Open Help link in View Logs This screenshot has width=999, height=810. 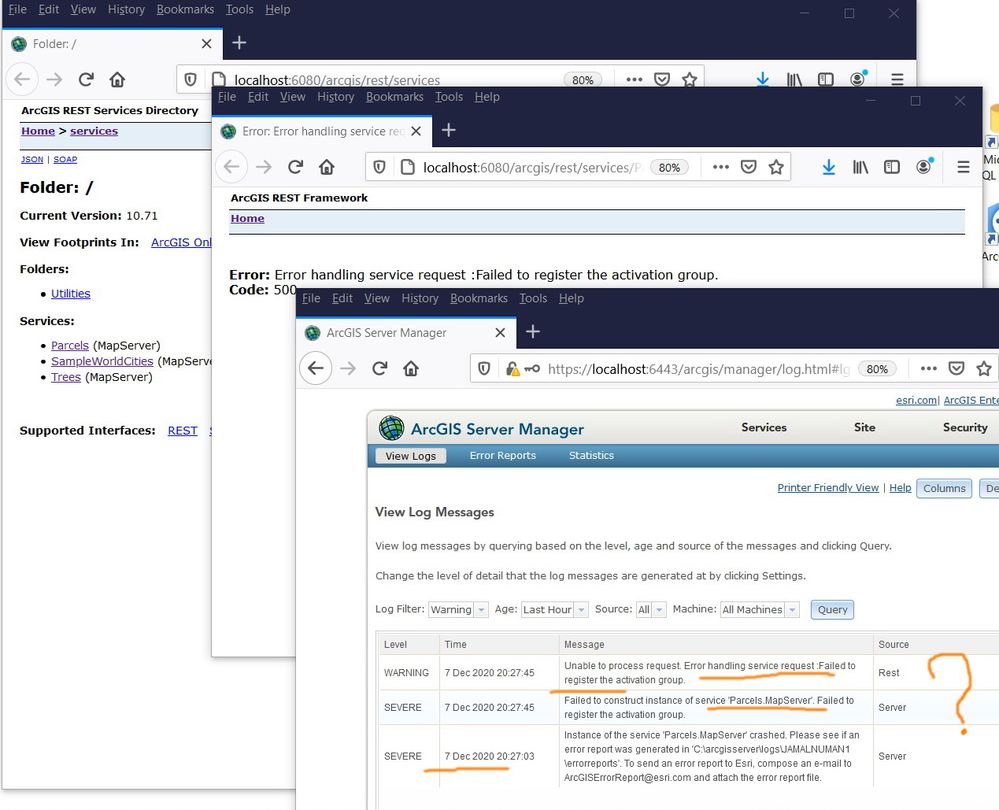(900, 488)
